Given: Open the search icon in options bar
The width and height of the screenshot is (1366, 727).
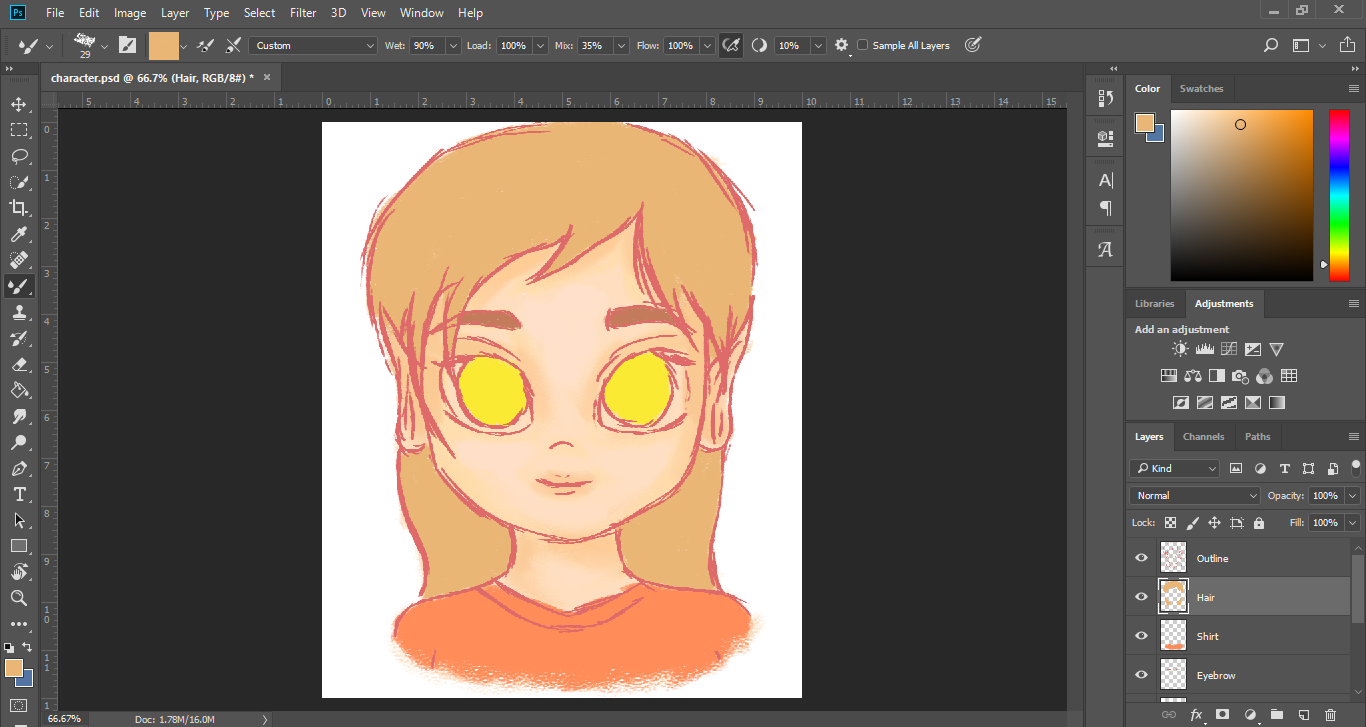Looking at the screenshot, I should [x=1271, y=45].
